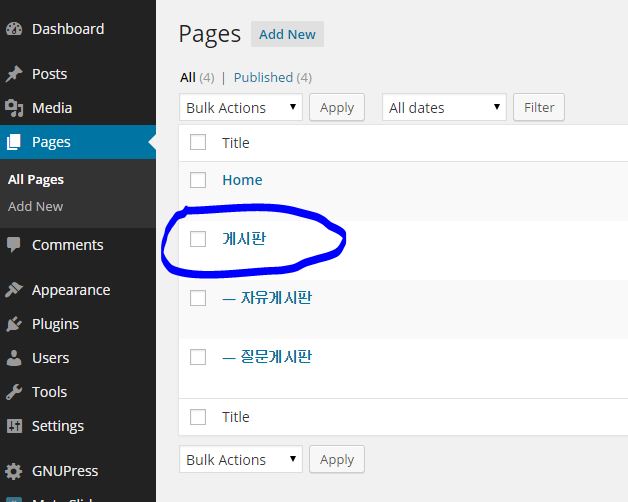Open the 자유게시판 page link

point(276,298)
